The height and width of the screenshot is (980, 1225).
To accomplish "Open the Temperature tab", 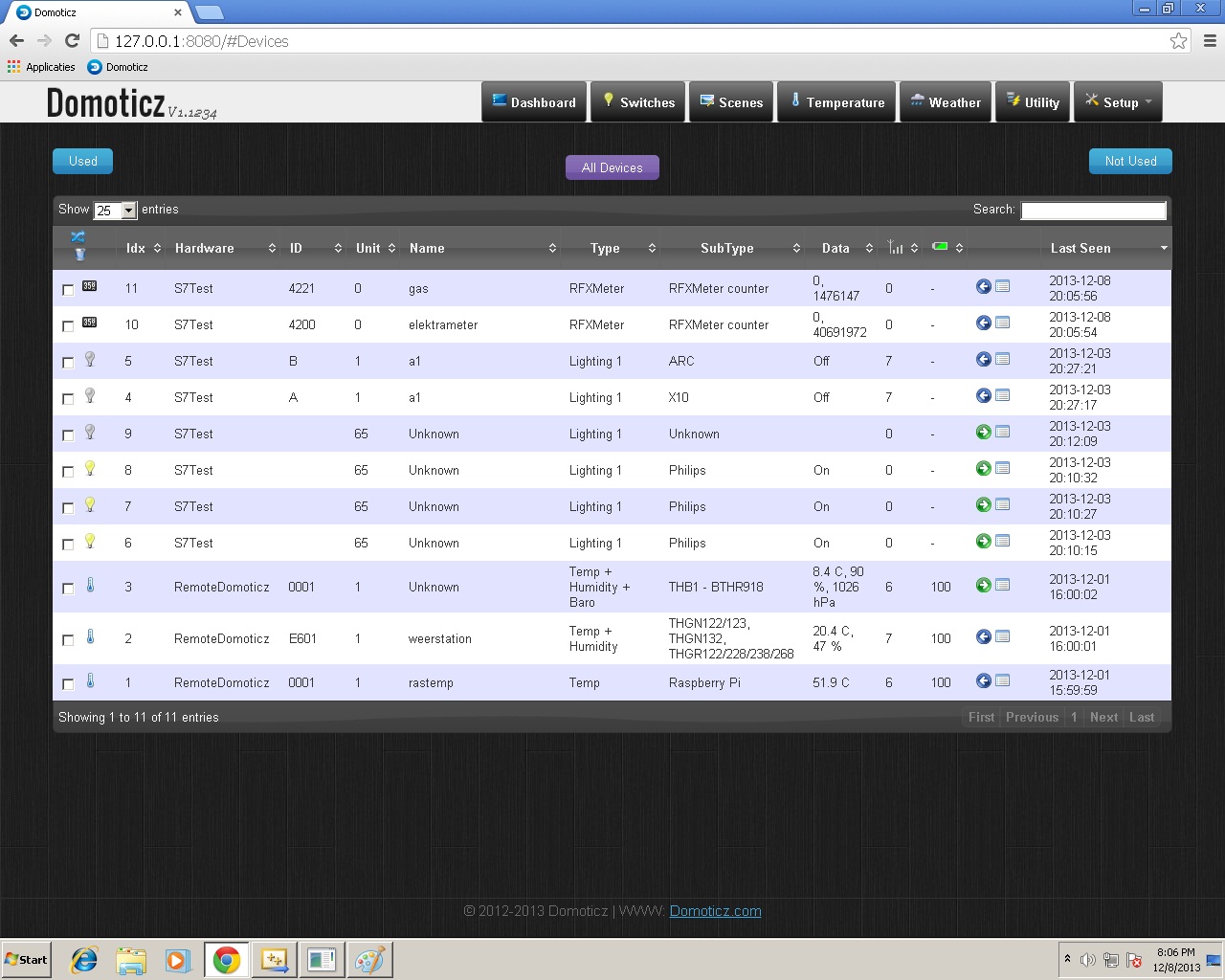I will pos(836,102).
